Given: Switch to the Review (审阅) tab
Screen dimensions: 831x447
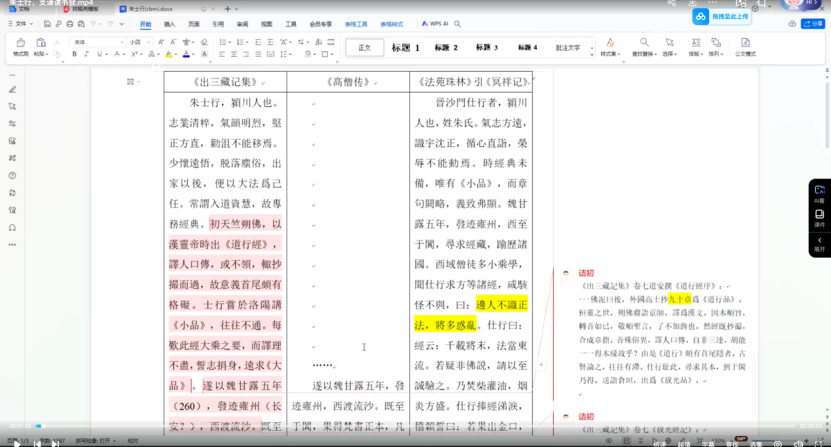Looking at the screenshot, I should 242,24.
